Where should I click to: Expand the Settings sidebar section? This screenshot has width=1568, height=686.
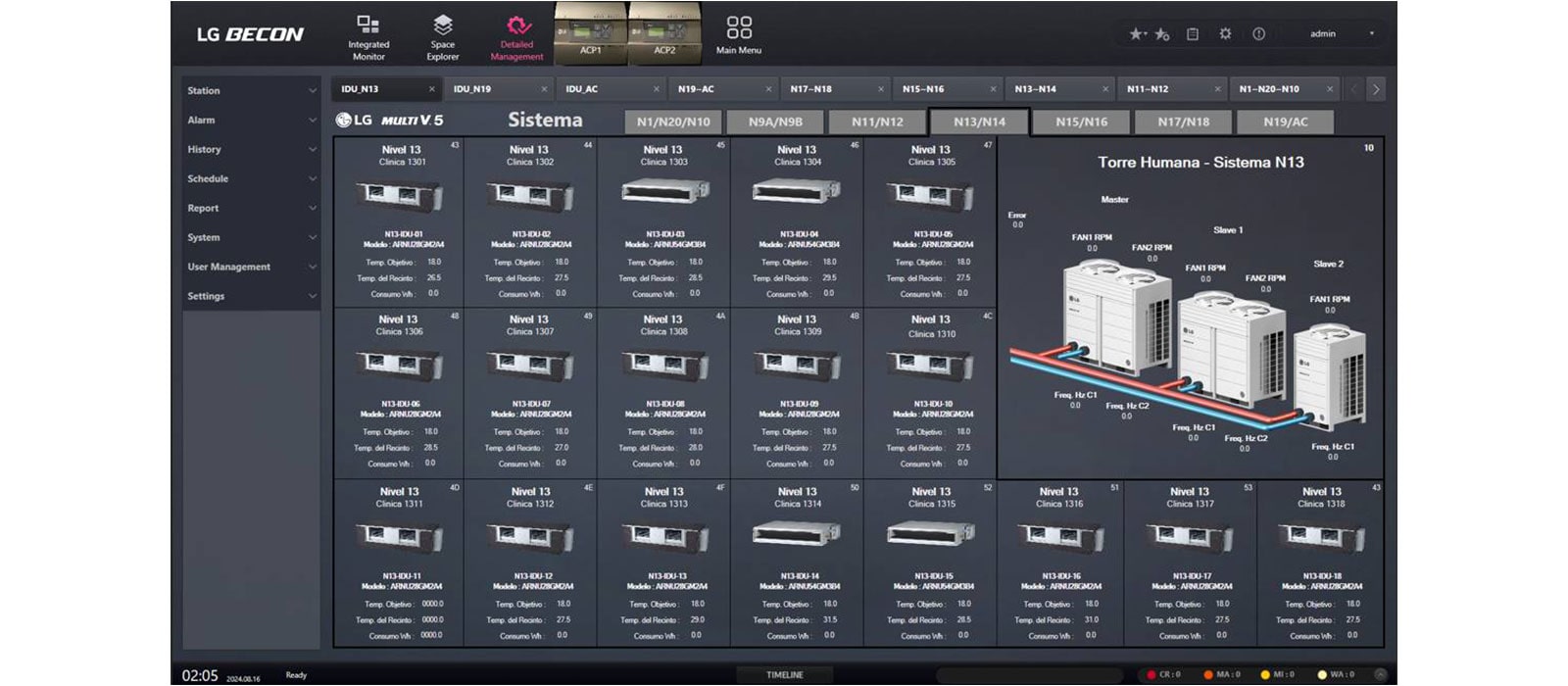click(x=251, y=296)
